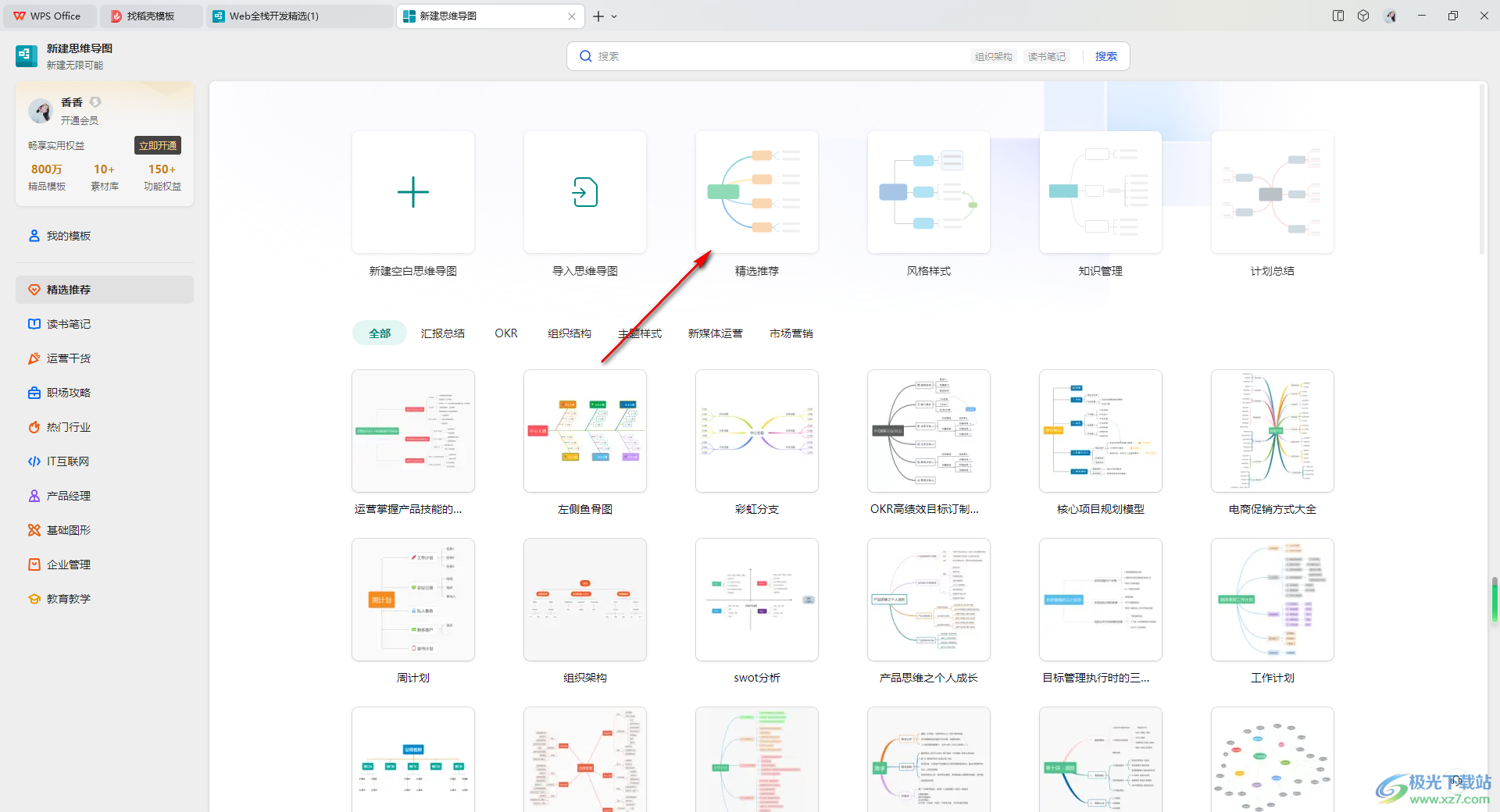Select the 新媒体运营 filter tab
This screenshot has height=812, width=1500.
pyautogui.click(x=716, y=333)
